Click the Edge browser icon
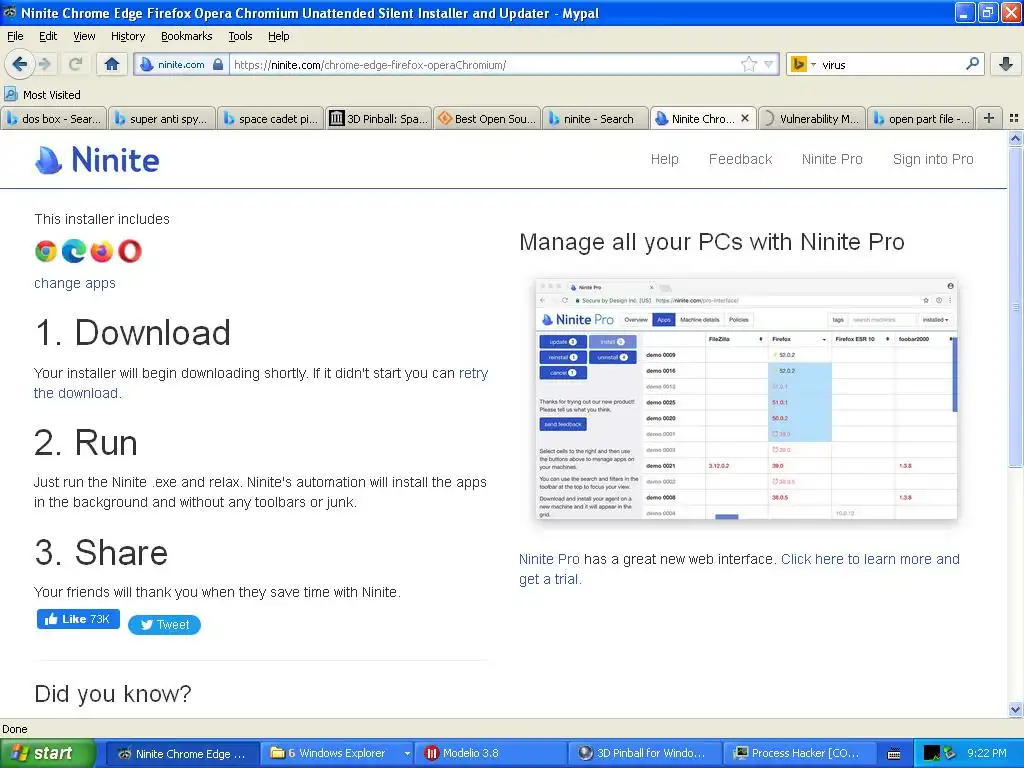 click(74, 251)
